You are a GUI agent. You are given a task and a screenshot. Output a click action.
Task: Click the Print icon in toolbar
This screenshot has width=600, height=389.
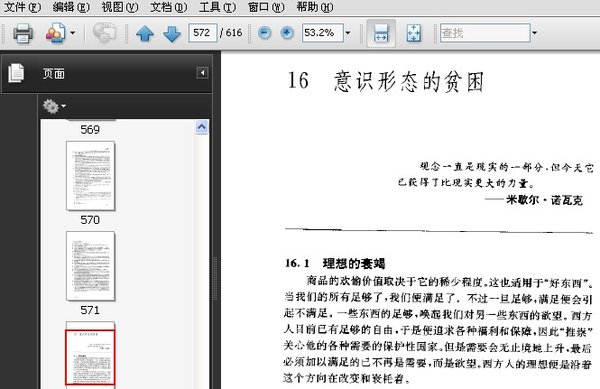coord(23,33)
